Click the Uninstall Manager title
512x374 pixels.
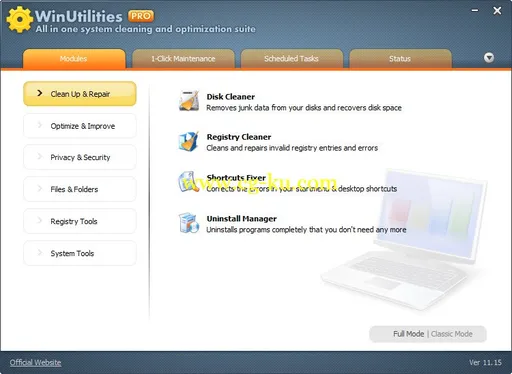pyautogui.click(x=242, y=219)
